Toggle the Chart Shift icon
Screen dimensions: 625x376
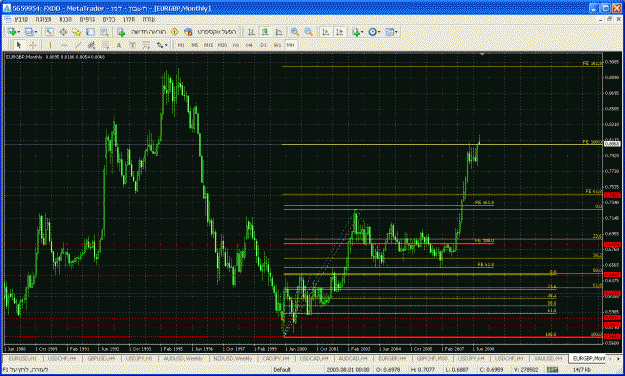340,32
